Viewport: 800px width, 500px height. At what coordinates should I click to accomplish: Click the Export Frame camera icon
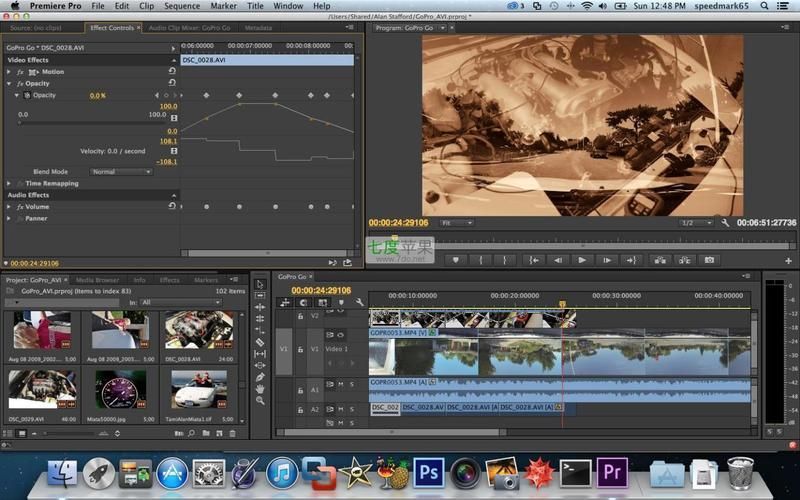(709, 260)
